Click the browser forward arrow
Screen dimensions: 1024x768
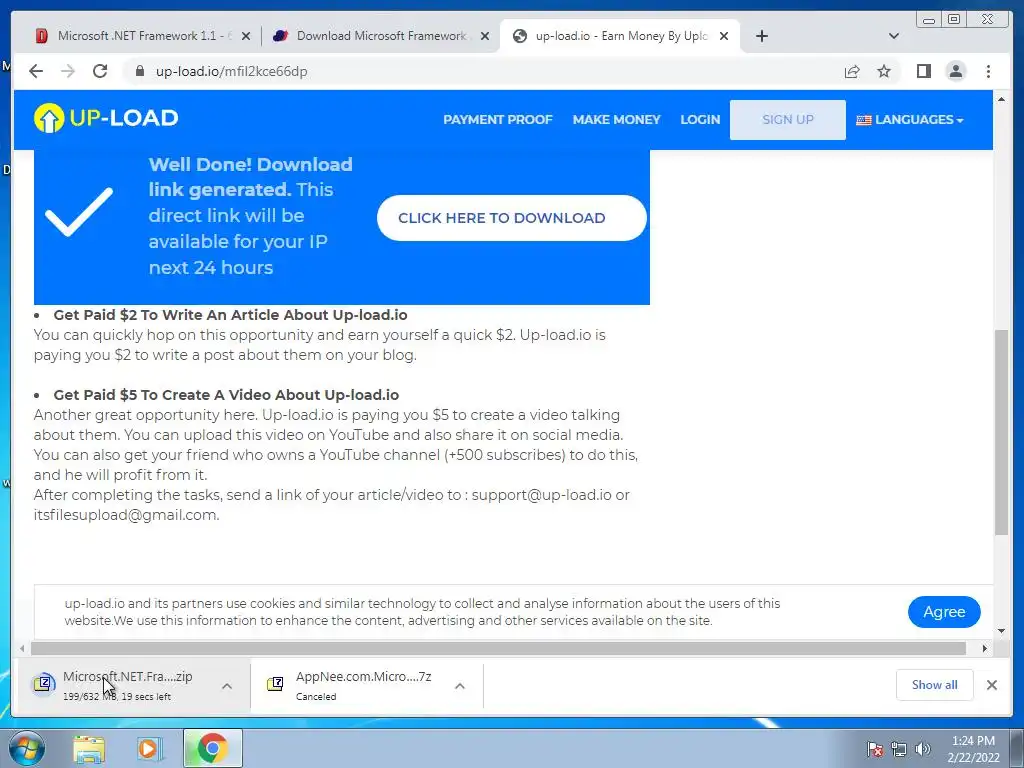[68, 71]
